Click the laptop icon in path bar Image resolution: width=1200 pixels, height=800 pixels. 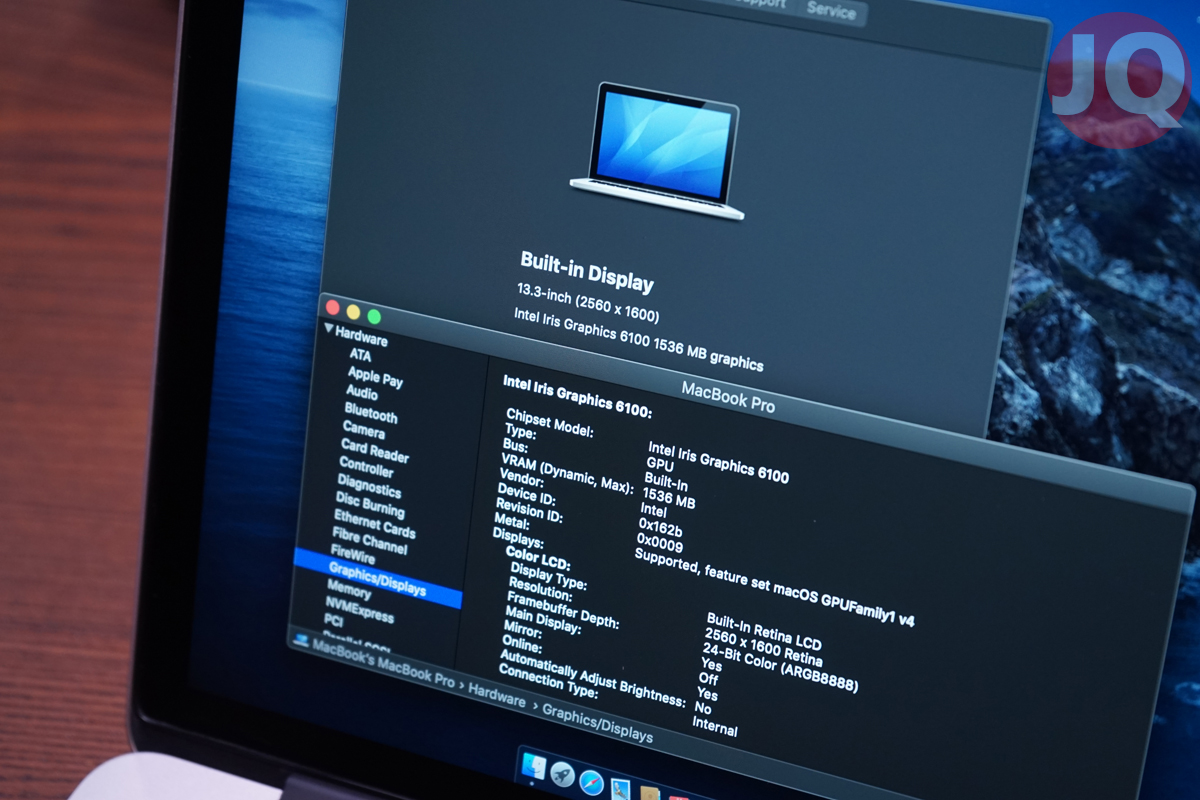[300, 638]
